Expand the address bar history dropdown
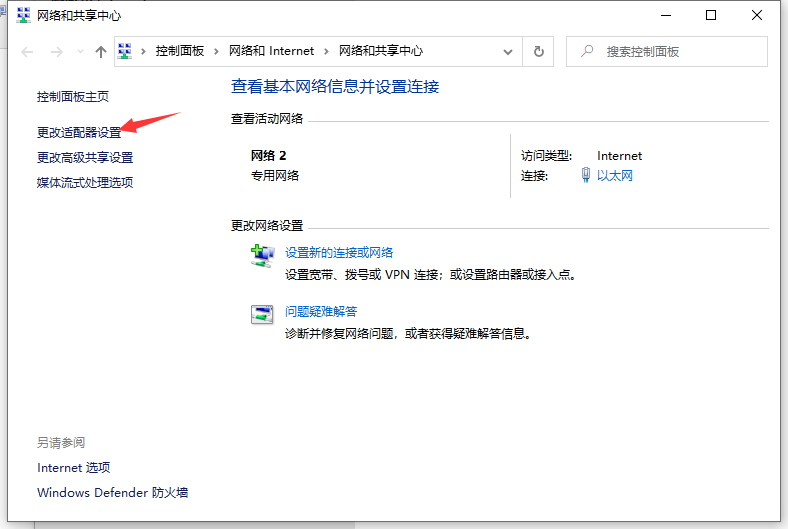Image resolution: width=788 pixels, height=529 pixels. pos(509,51)
